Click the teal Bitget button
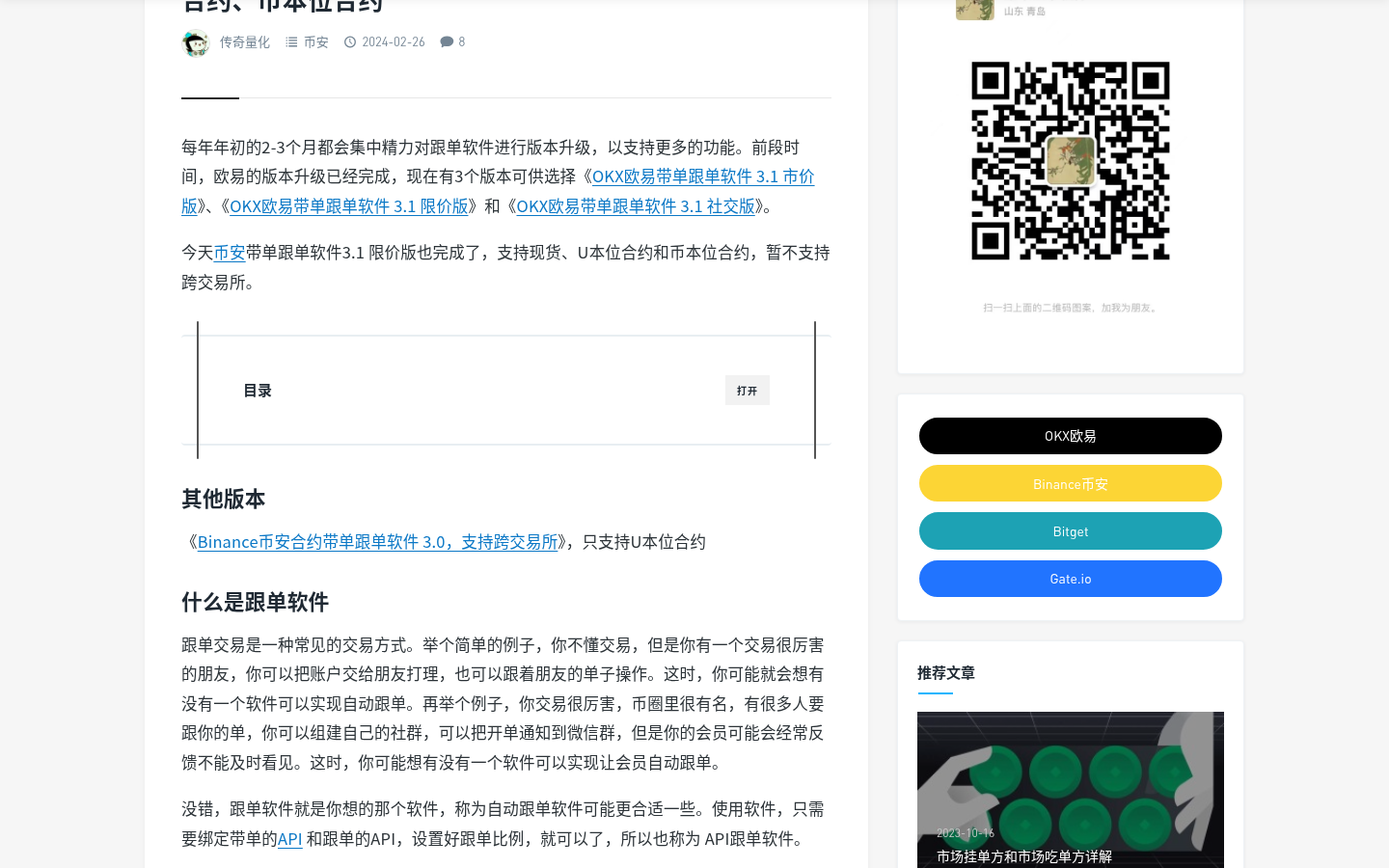 tap(1071, 531)
